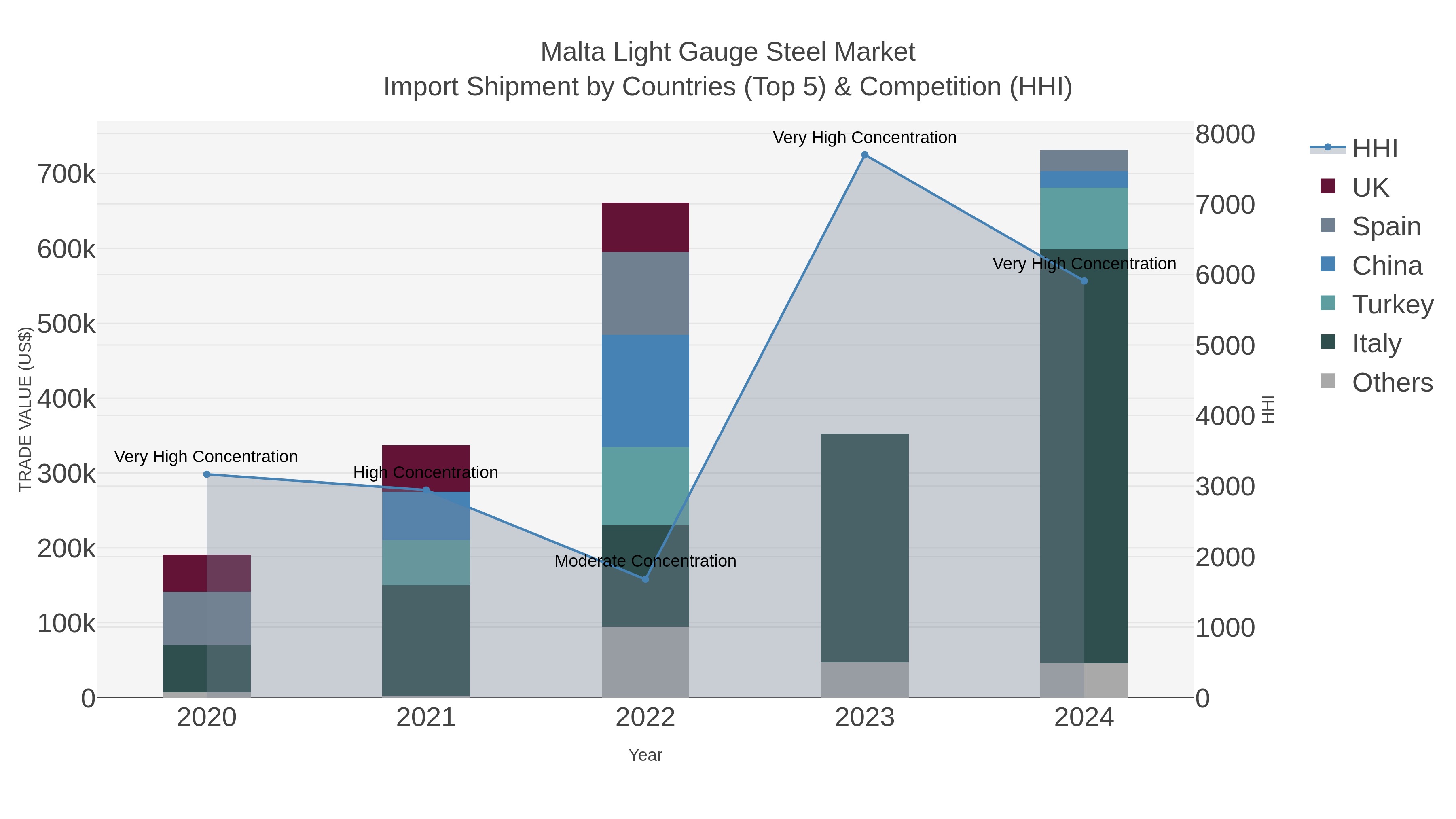Click the 2024 x-axis tick label
The image size is (1456, 819).
pyautogui.click(x=1084, y=718)
